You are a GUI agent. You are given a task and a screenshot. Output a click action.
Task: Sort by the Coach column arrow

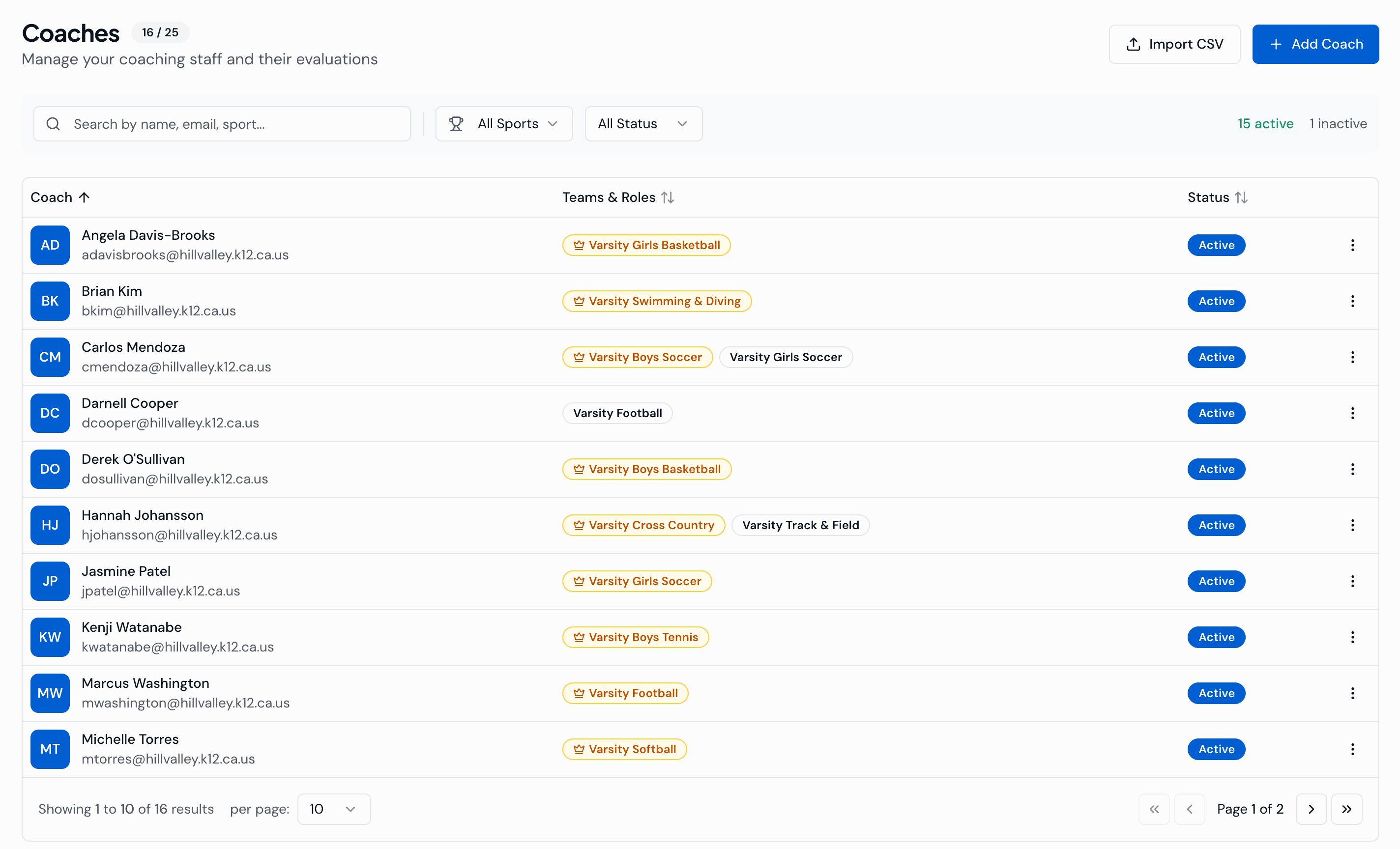pyautogui.click(x=85, y=197)
